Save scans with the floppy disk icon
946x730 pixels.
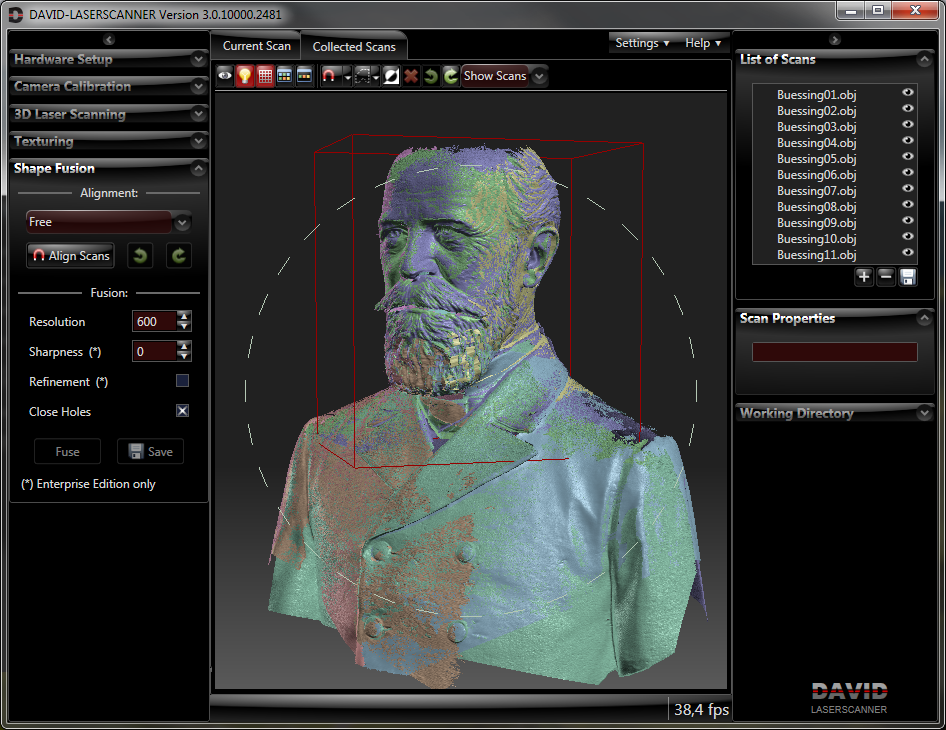click(908, 277)
